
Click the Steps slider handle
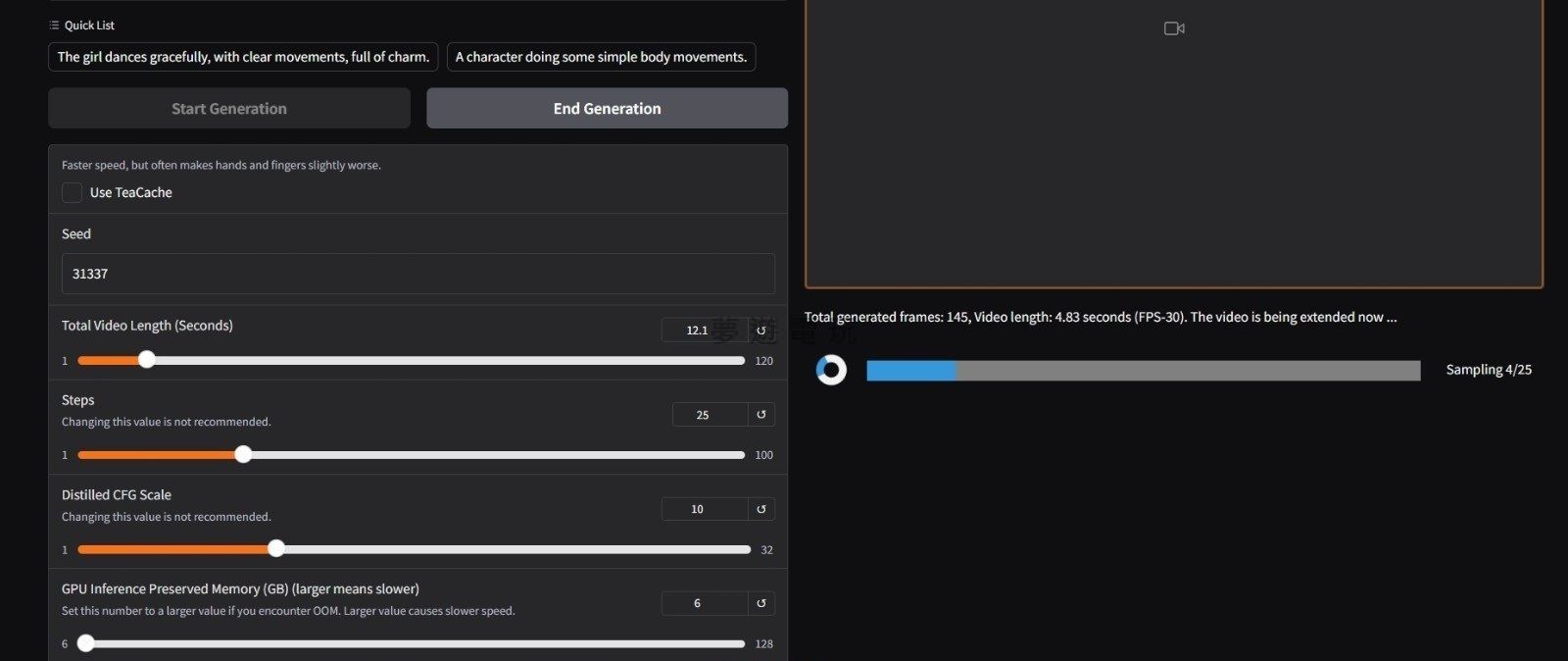coord(243,454)
